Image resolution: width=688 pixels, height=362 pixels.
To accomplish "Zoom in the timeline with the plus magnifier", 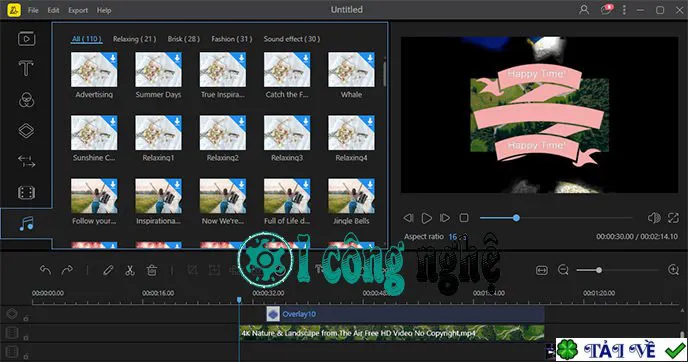I will (674, 270).
